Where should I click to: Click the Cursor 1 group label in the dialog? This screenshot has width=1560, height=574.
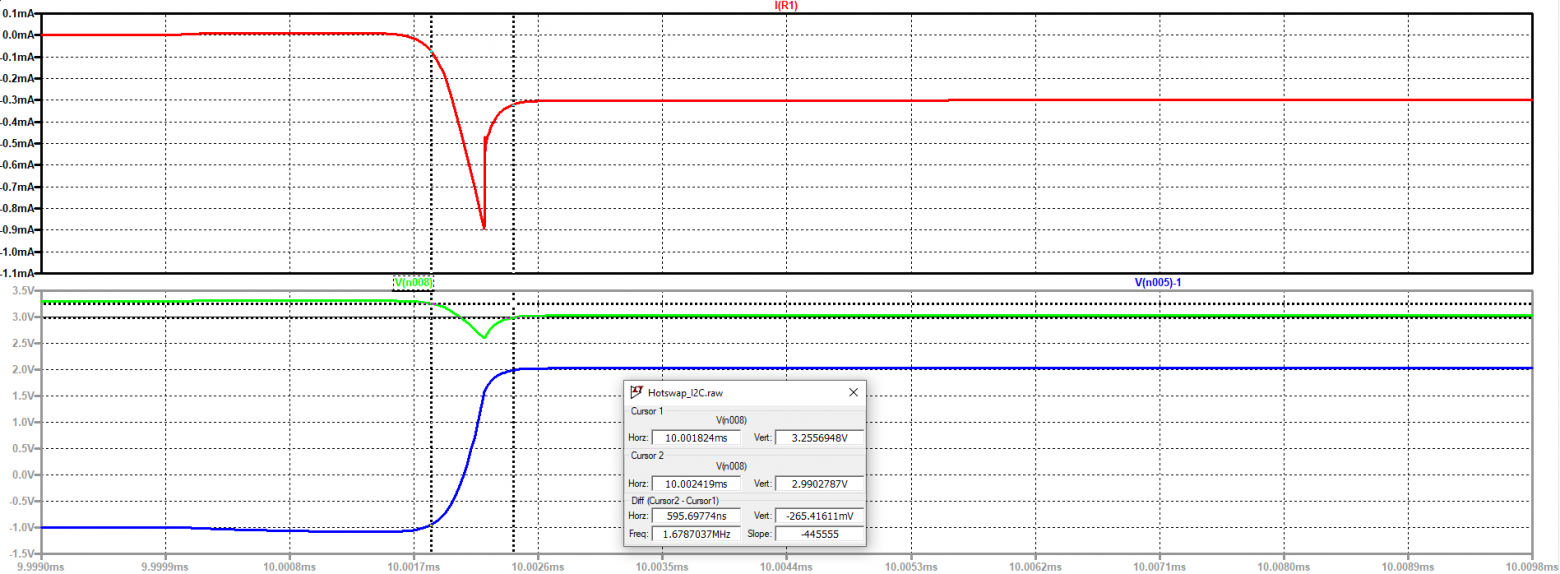coord(647,411)
